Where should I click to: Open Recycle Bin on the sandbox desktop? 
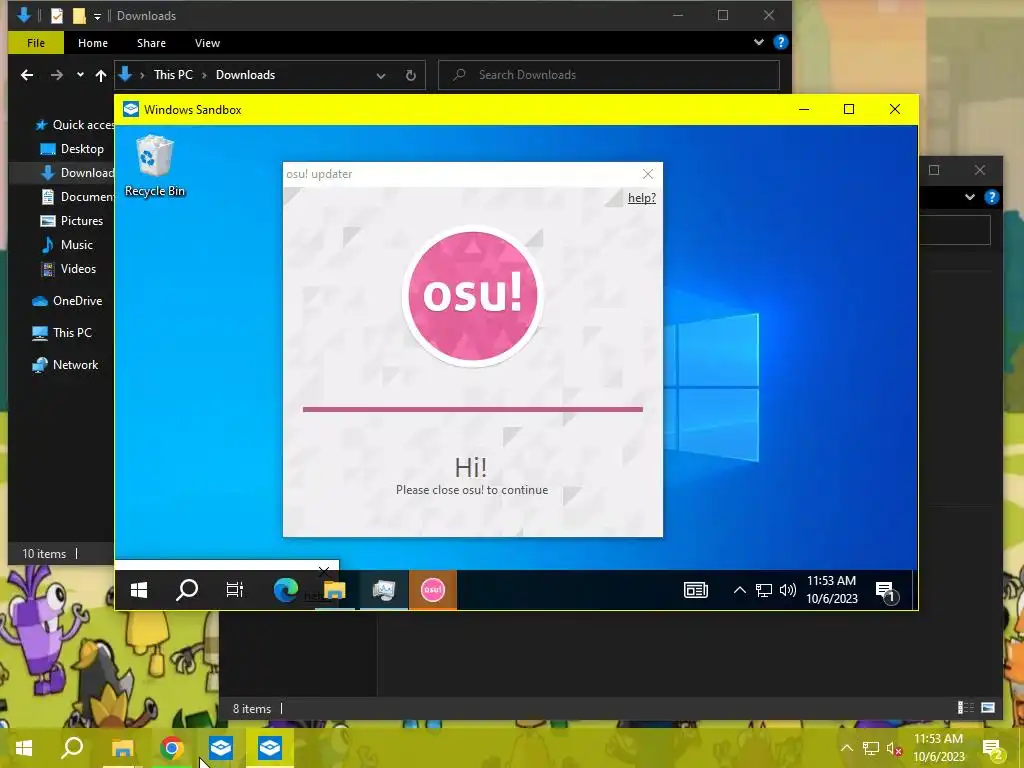tap(155, 165)
